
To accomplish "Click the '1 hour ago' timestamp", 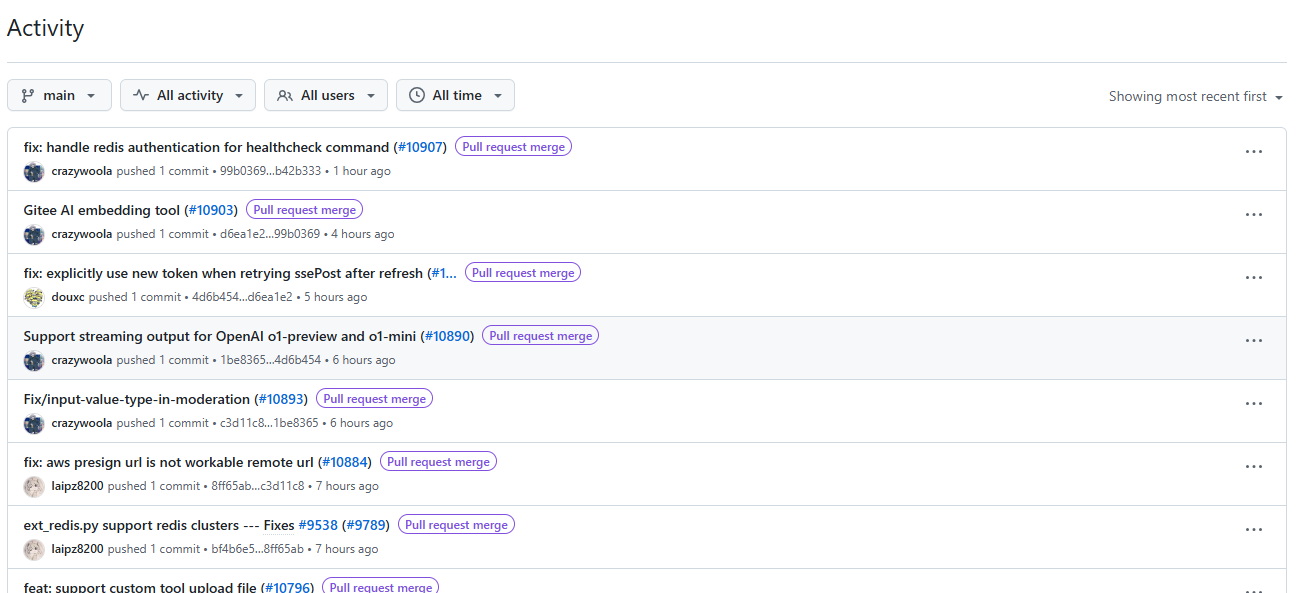I will coord(362,171).
